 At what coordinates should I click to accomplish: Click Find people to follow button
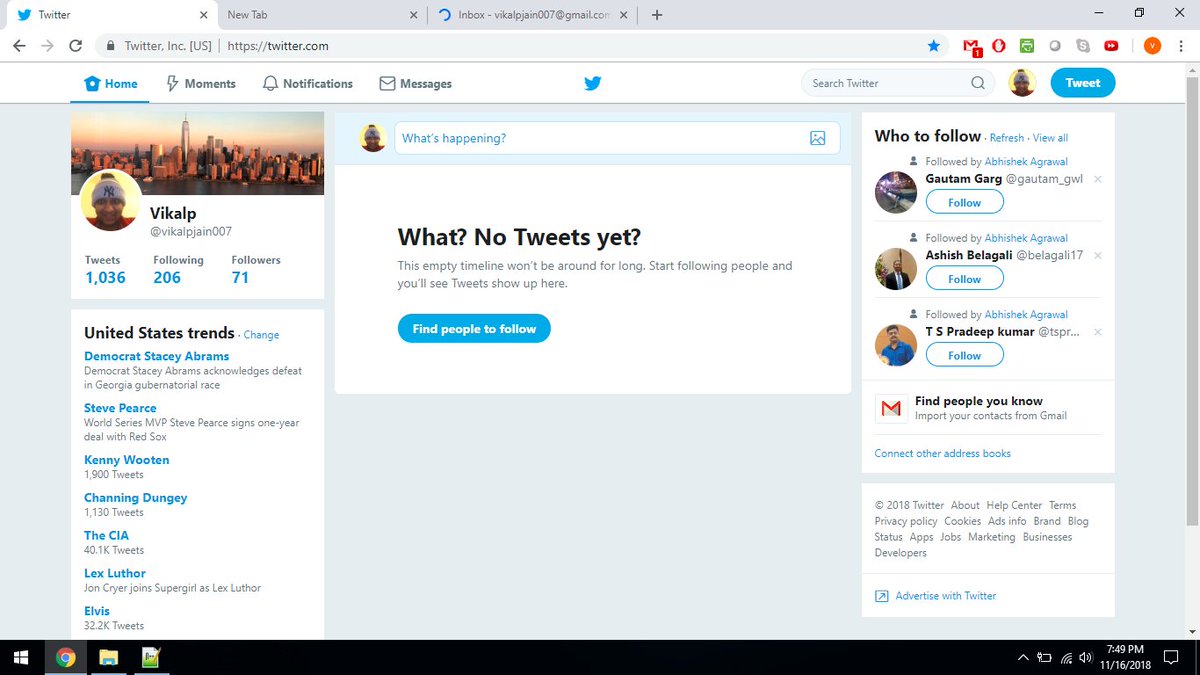click(x=474, y=328)
